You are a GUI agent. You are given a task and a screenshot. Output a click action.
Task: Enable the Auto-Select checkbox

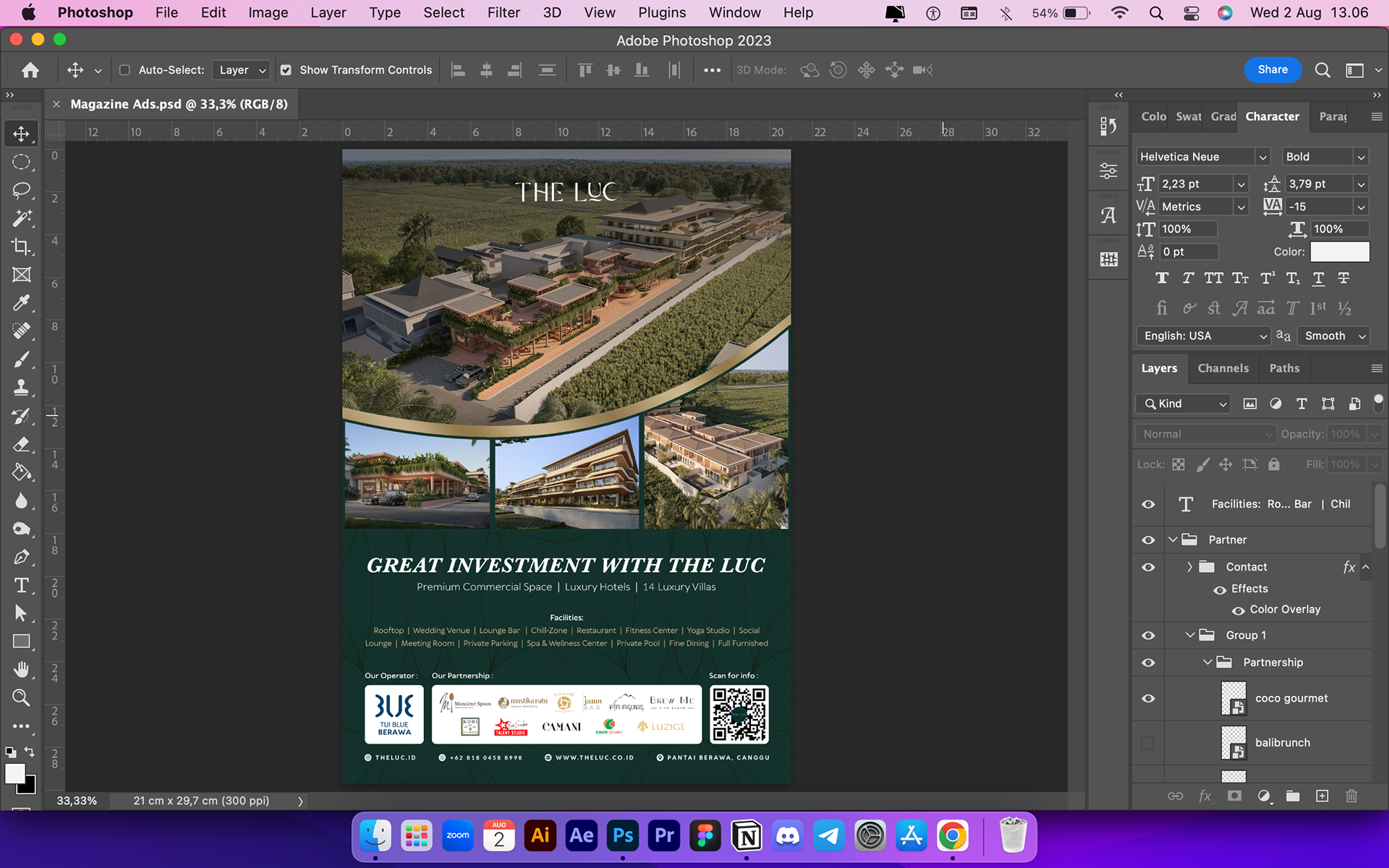pos(124,70)
